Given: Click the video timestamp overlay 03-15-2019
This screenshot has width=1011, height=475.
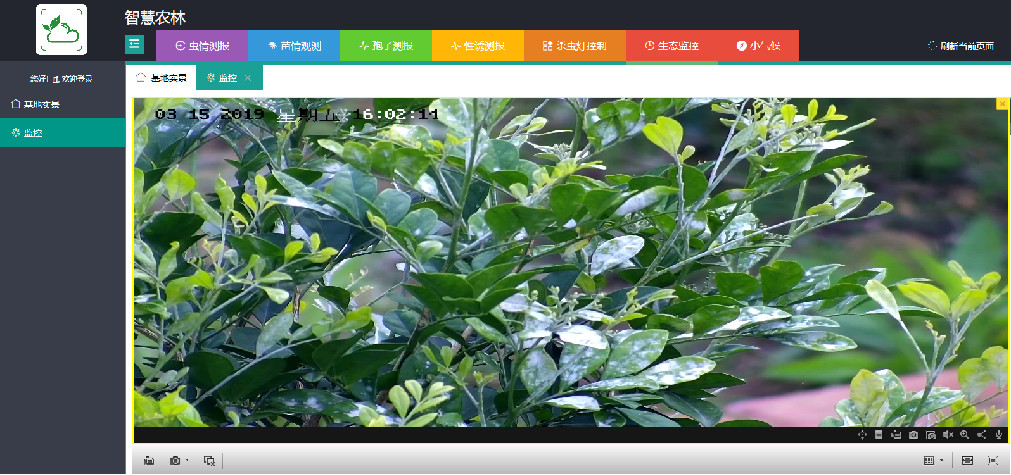Looking at the screenshot, I should [297, 115].
